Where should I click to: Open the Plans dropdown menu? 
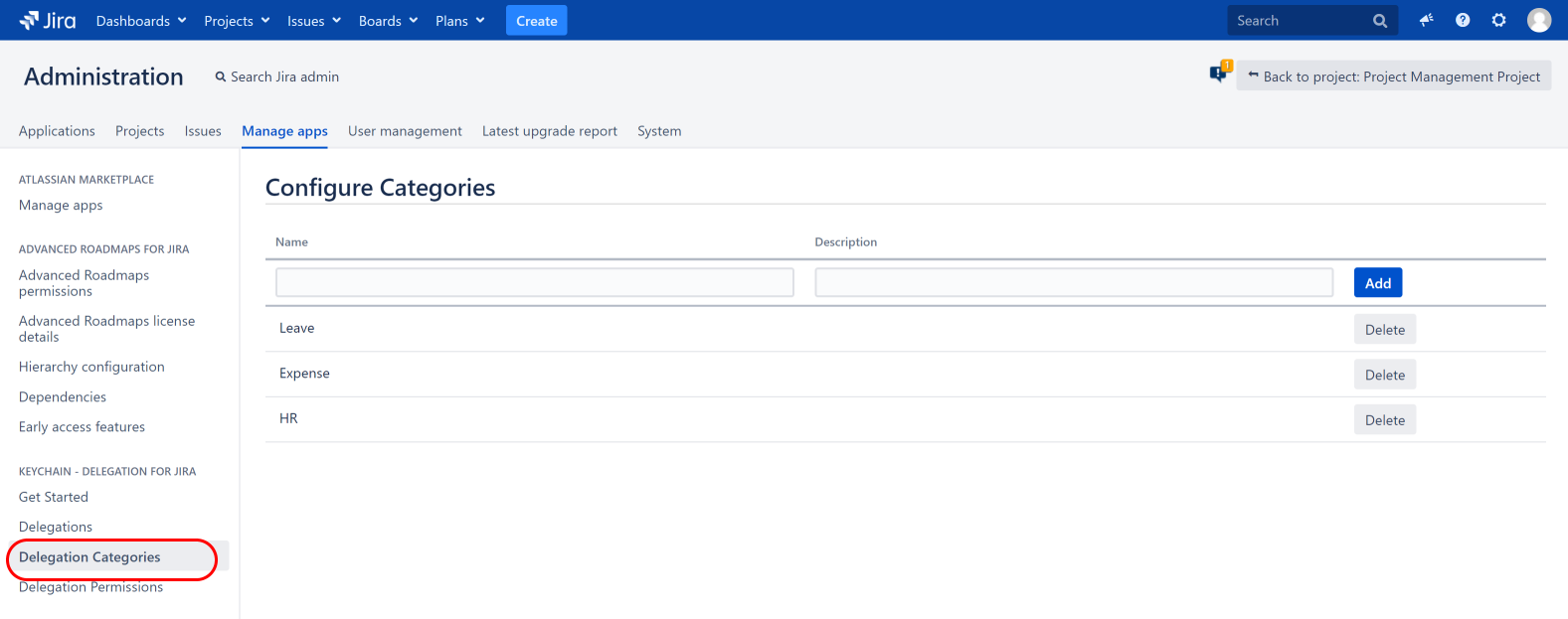459,21
